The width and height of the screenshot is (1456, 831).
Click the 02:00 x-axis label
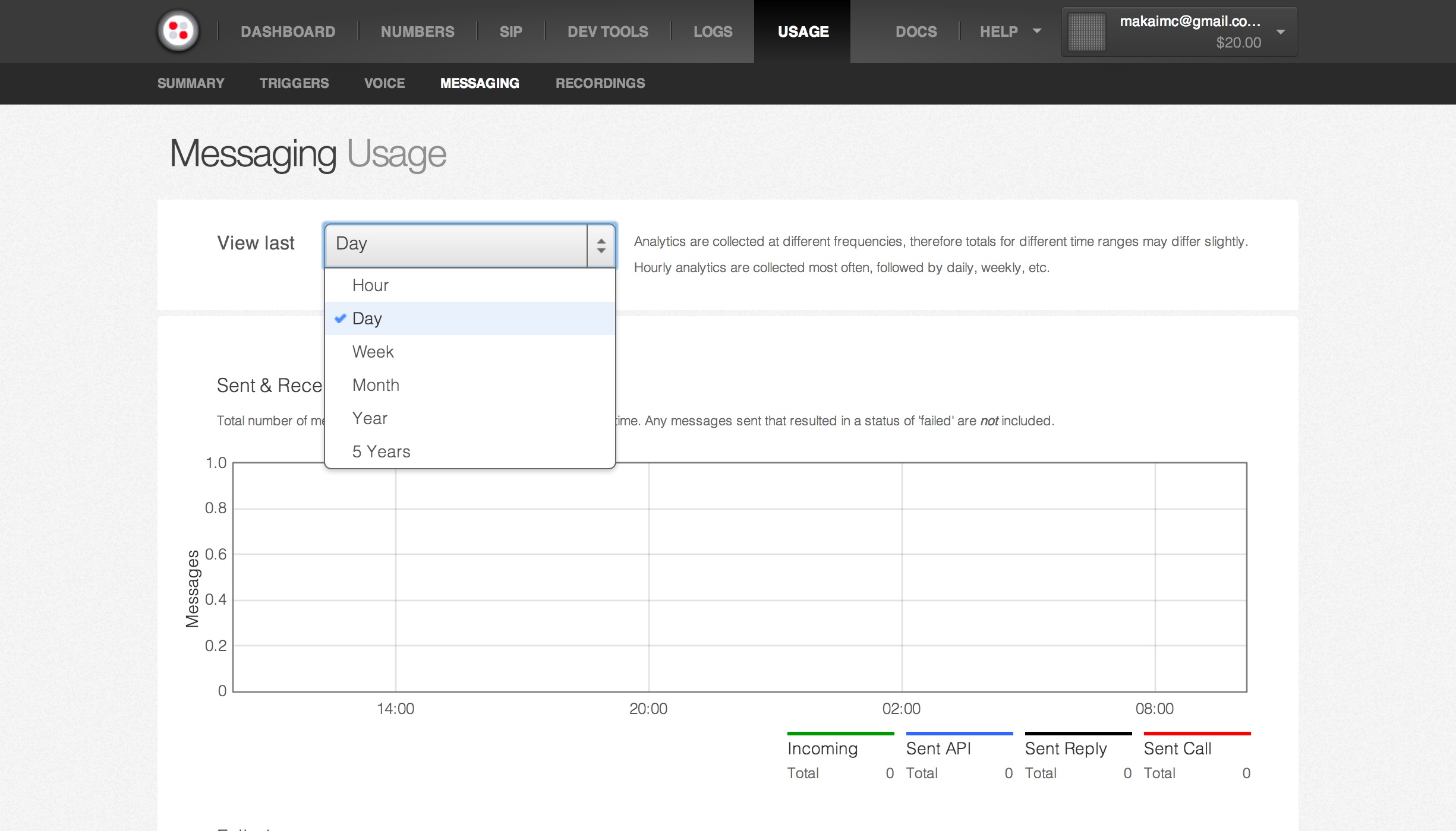[902, 709]
